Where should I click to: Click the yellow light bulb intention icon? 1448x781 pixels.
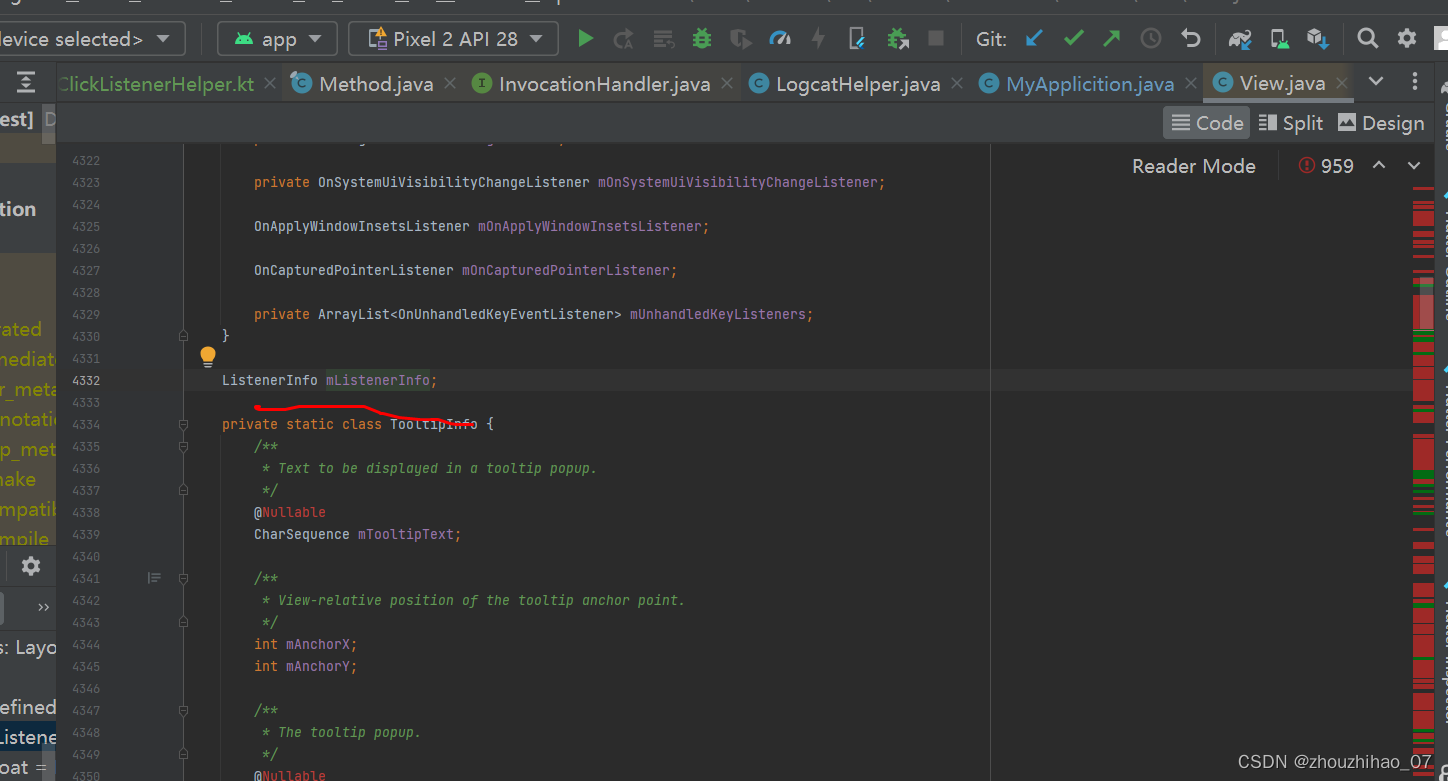point(208,356)
